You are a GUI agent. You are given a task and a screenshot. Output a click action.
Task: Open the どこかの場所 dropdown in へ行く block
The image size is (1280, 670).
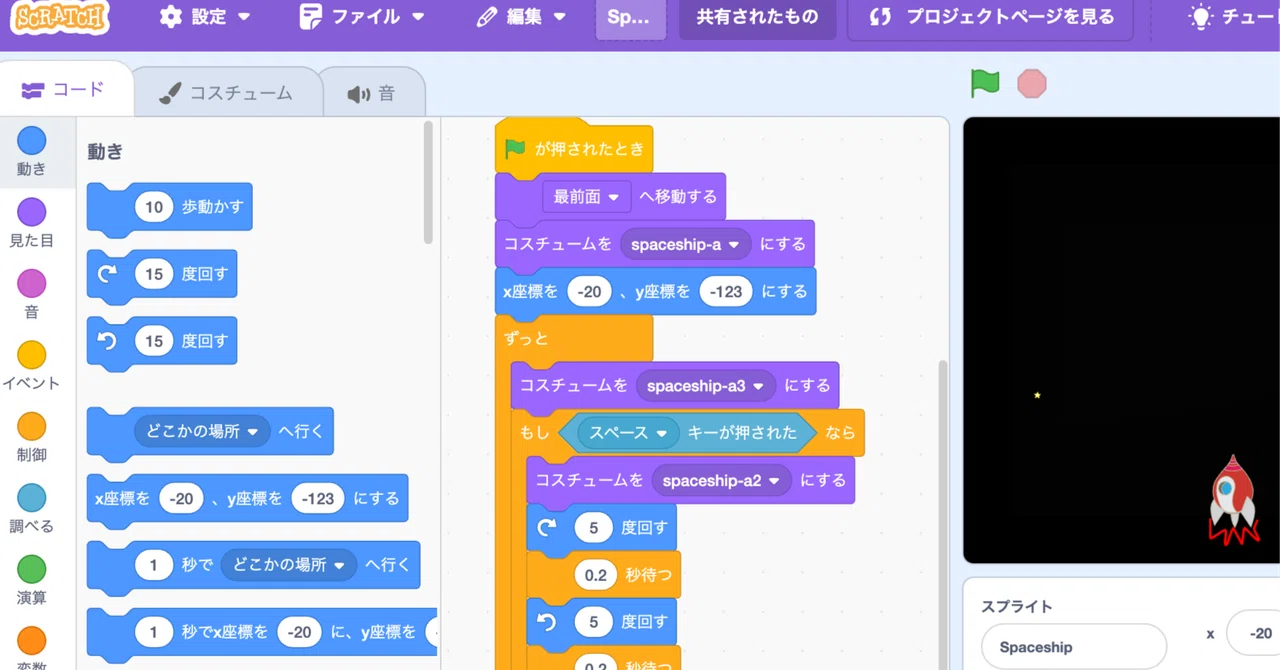point(202,431)
